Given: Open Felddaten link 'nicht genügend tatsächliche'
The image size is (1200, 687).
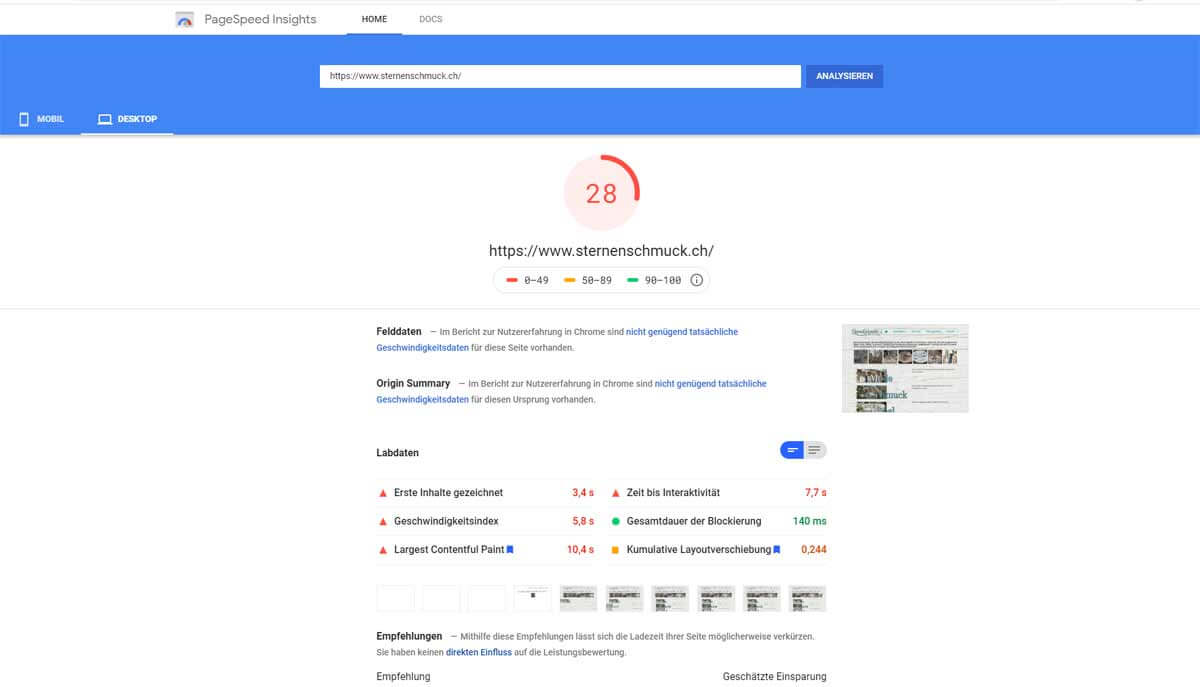Looking at the screenshot, I should click(x=682, y=332).
